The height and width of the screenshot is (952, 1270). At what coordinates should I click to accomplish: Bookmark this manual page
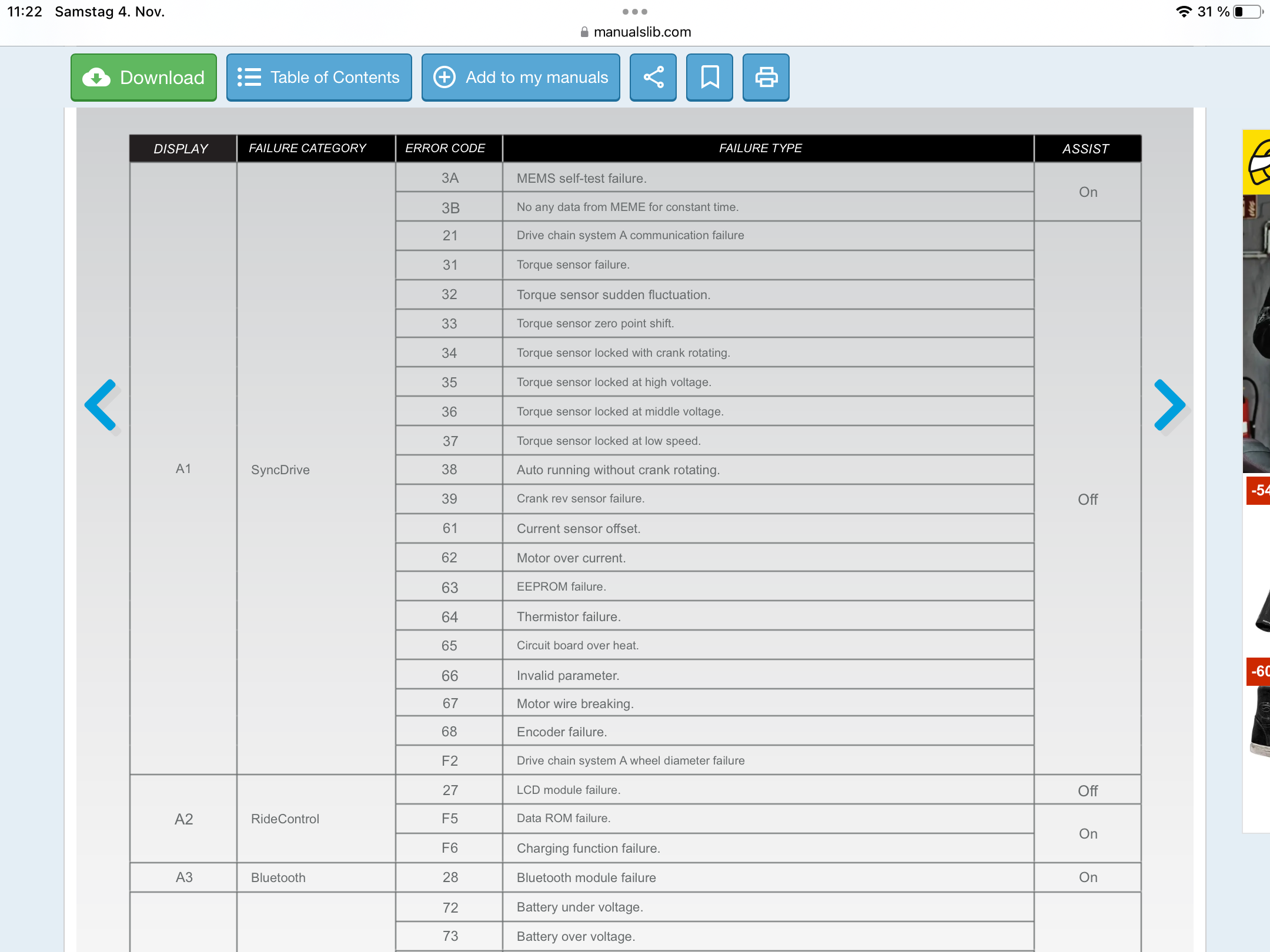coord(710,78)
